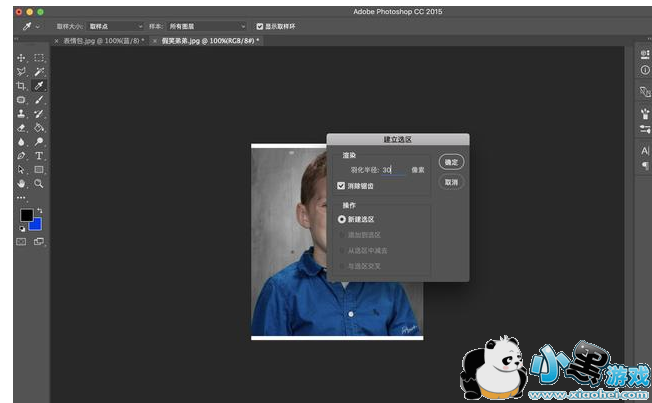The image size is (652, 403).
Task: Select the Brush tool
Action: click(39, 100)
